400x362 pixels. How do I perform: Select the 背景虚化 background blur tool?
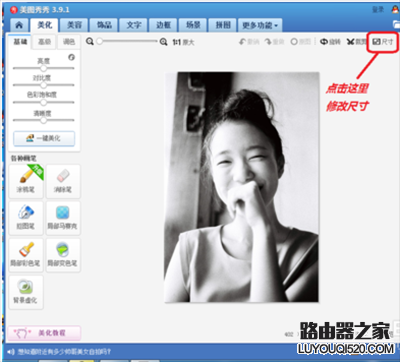pos(26,292)
